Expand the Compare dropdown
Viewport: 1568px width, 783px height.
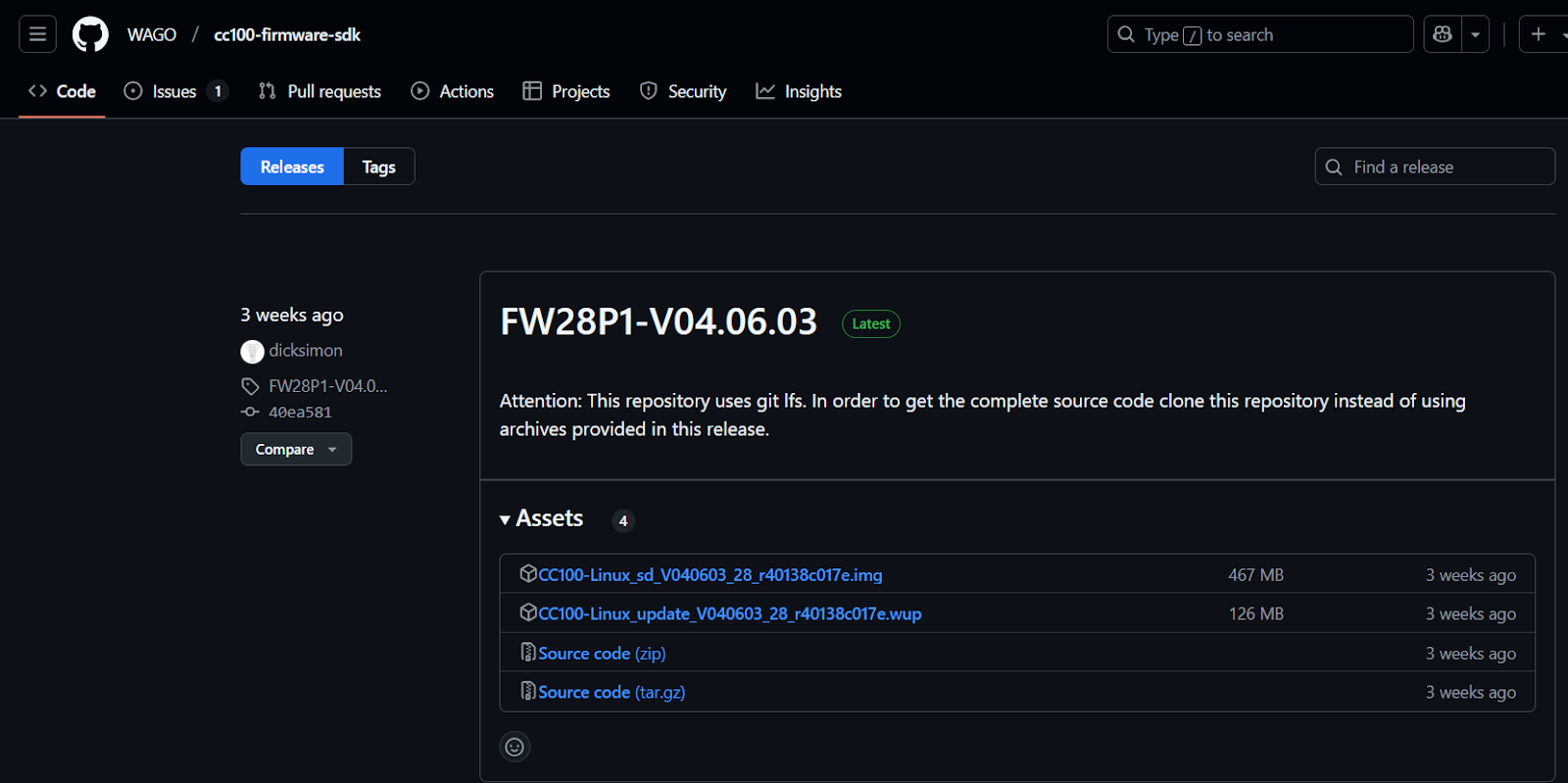296,449
